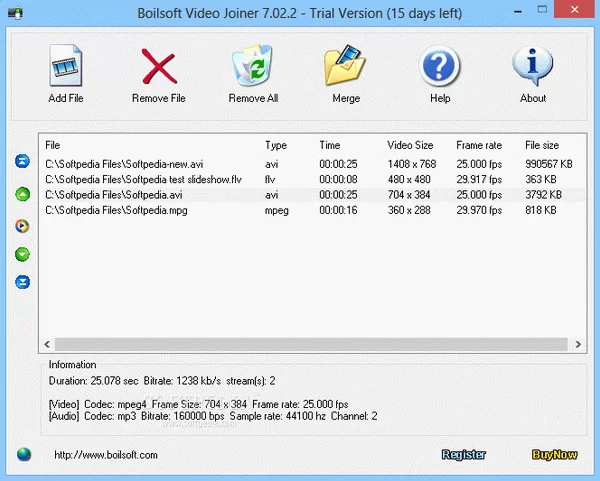600x481 pixels.
Task: Select the Softpedia test slideshow.flv row
Action: 312,179
